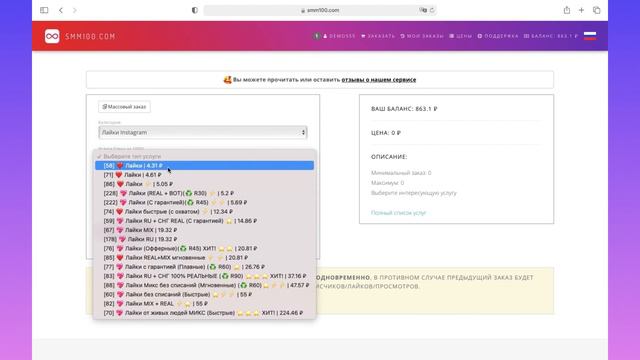The height and width of the screenshot is (360, 640).
Task: Click the Массовый заказ button
Action: pos(124,107)
